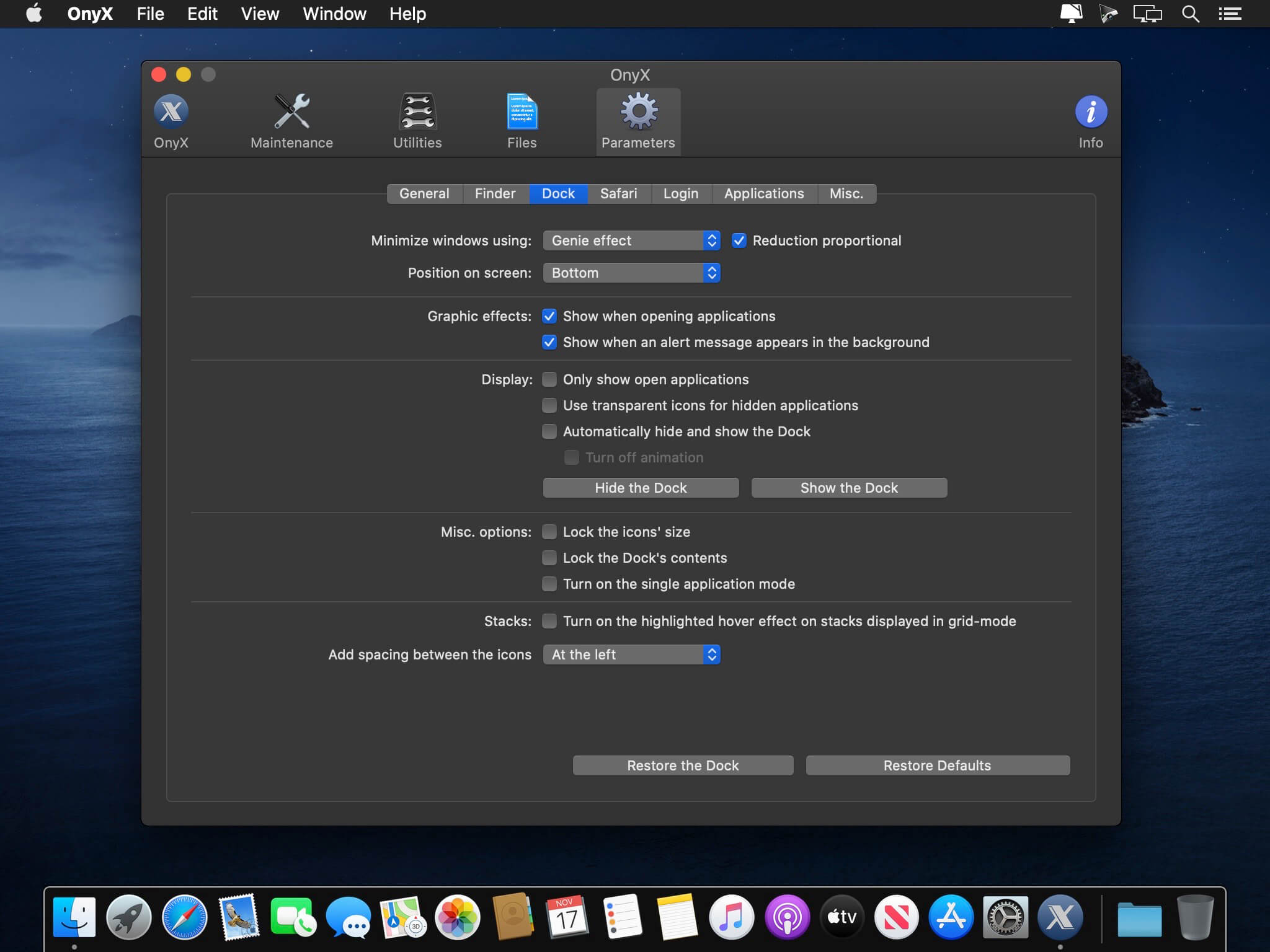Open the Window menu

click(334, 14)
